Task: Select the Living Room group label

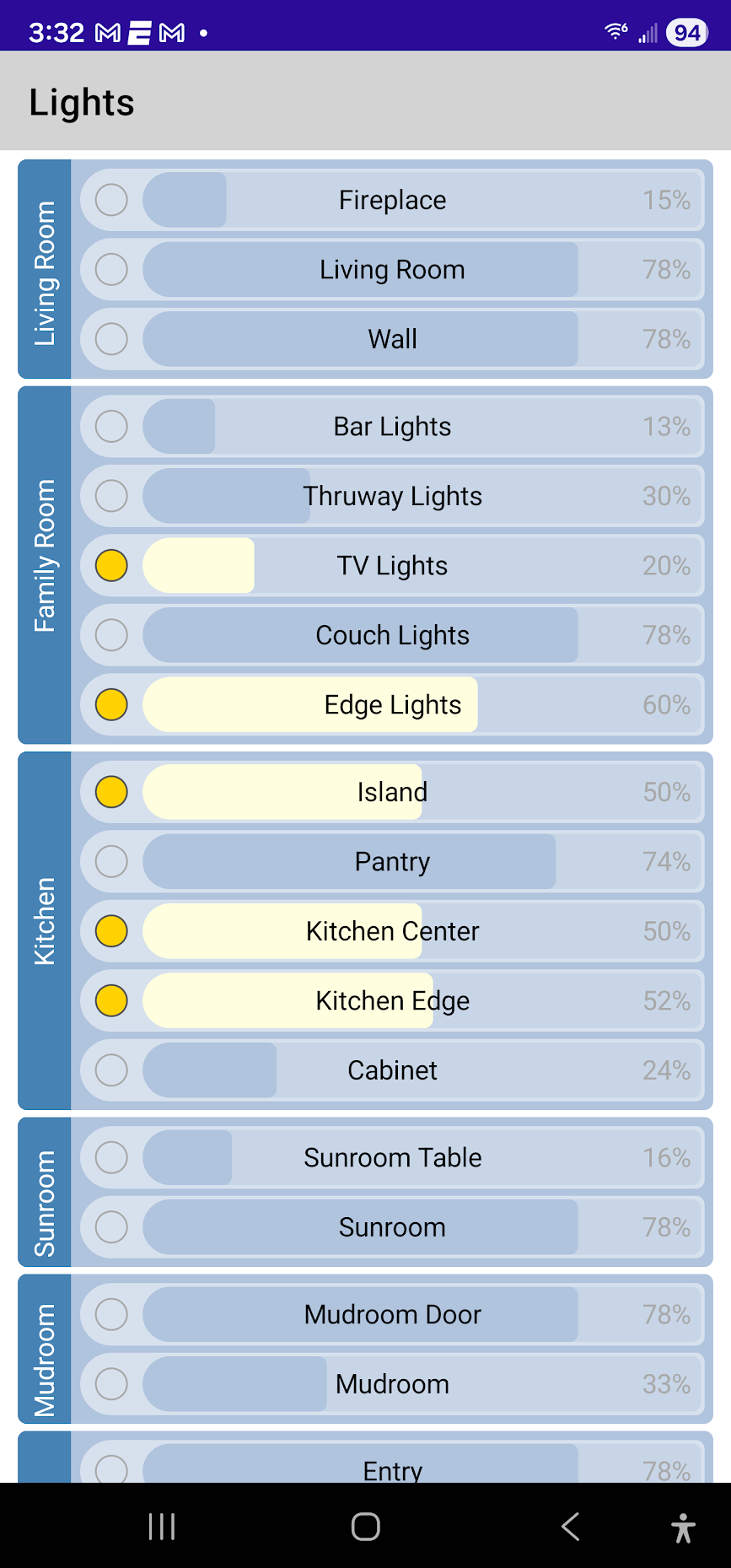Action: (45, 270)
